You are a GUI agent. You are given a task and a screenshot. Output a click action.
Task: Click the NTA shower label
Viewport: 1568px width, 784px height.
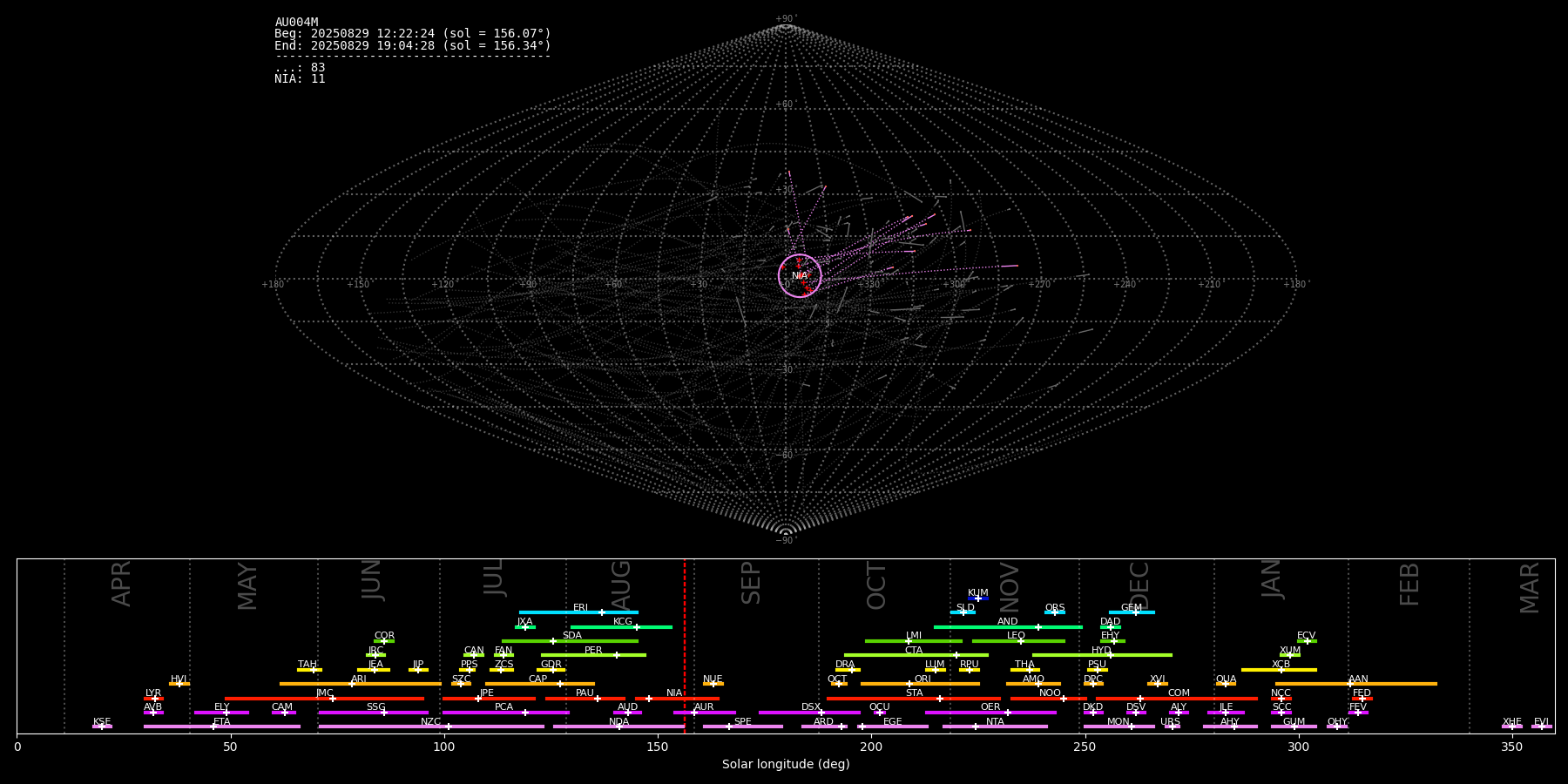(995, 722)
